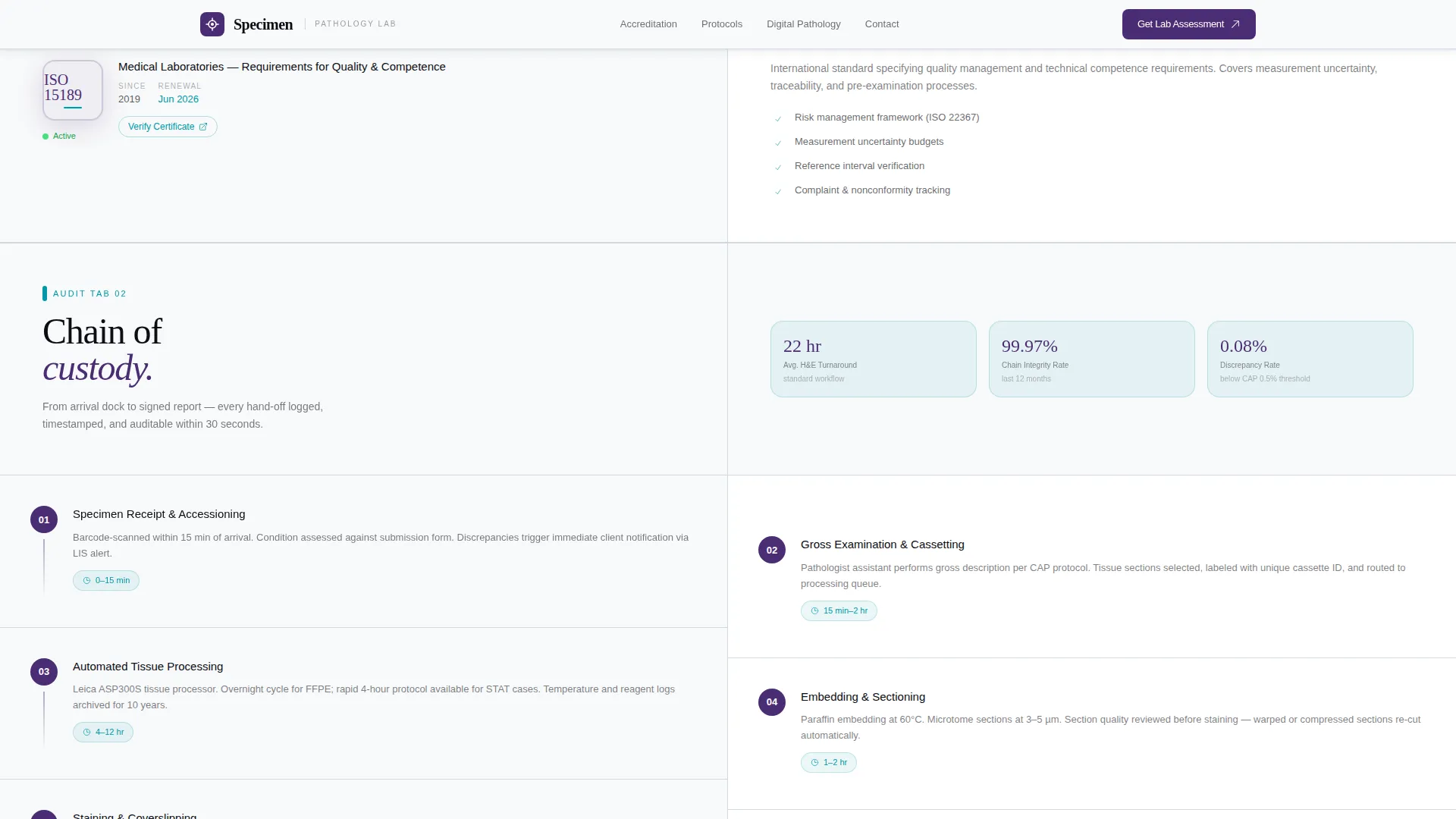Click the clock icon in 4–12 hr badge
Screen dimensions: 1456x819
click(x=86, y=733)
